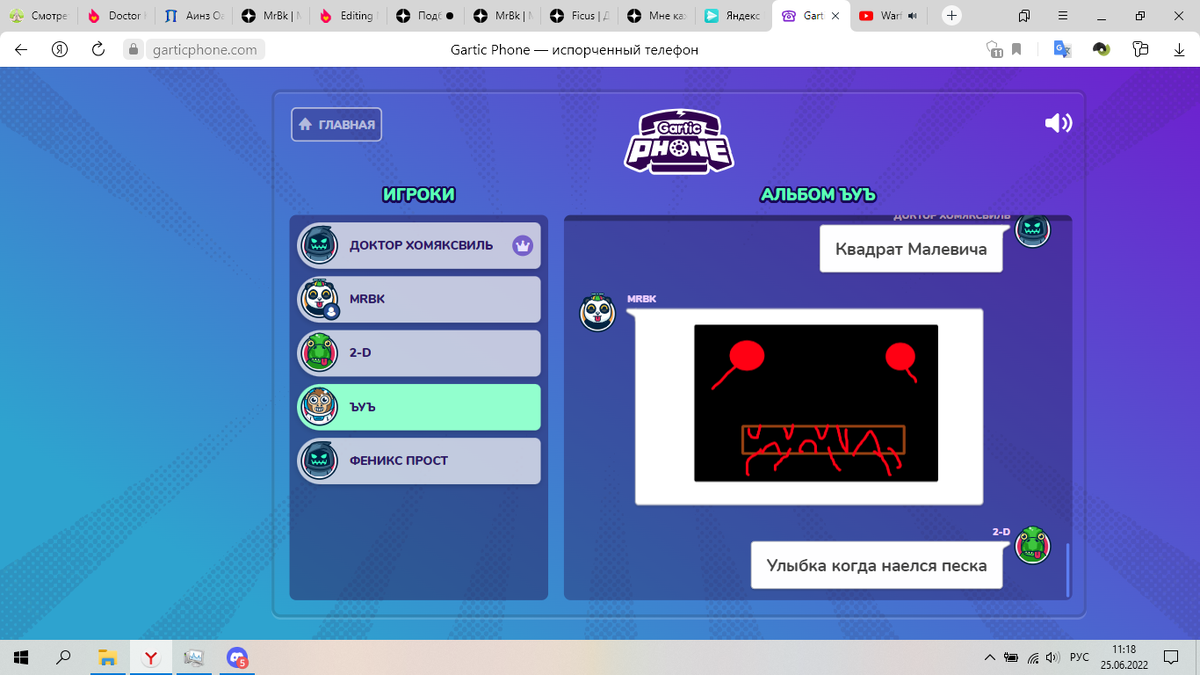This screenshot has width=1200, height=675.
Task: Switch to the Doctor tab
Action: (116, 16)
